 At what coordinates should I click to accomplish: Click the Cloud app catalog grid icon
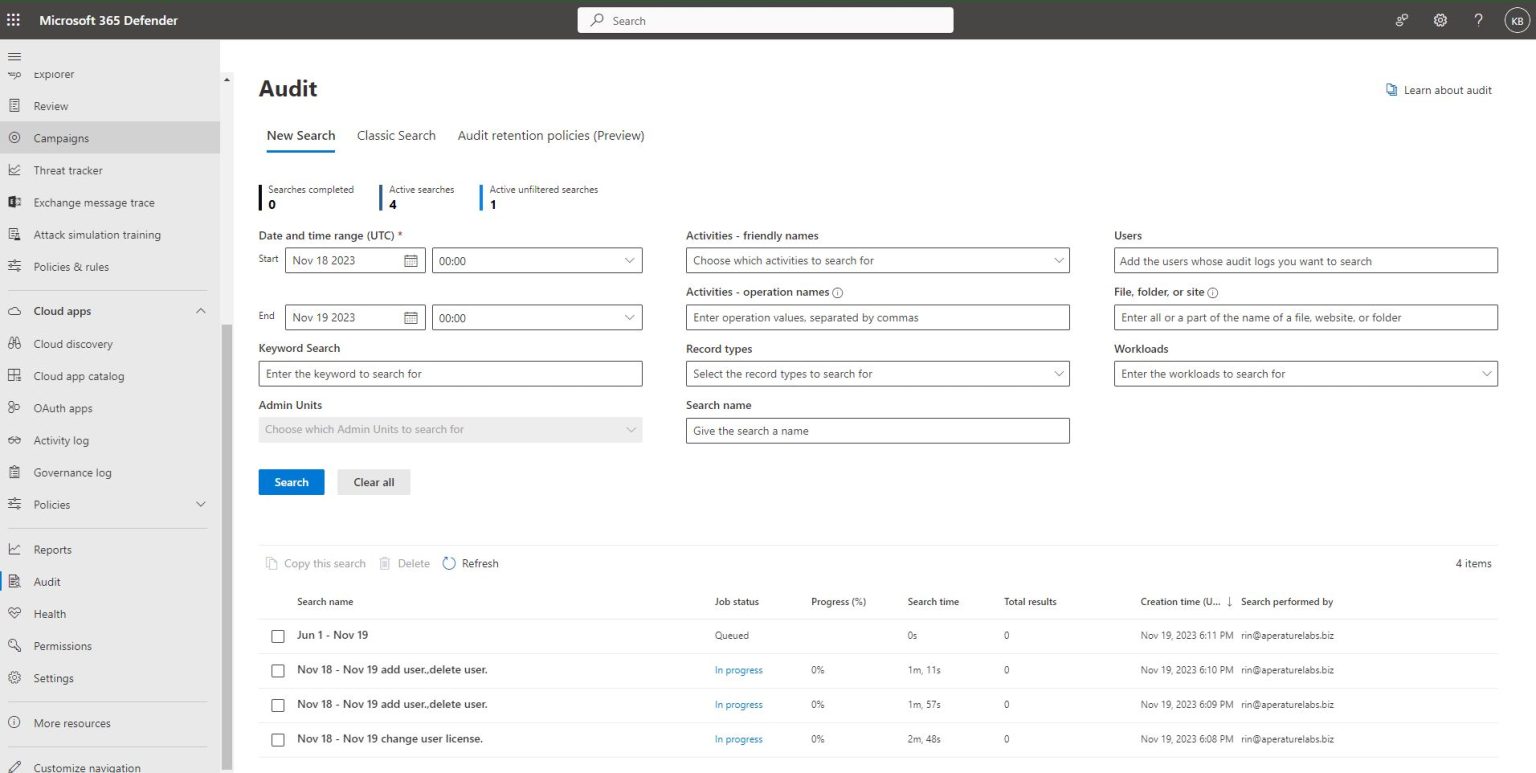coord(14,376)
